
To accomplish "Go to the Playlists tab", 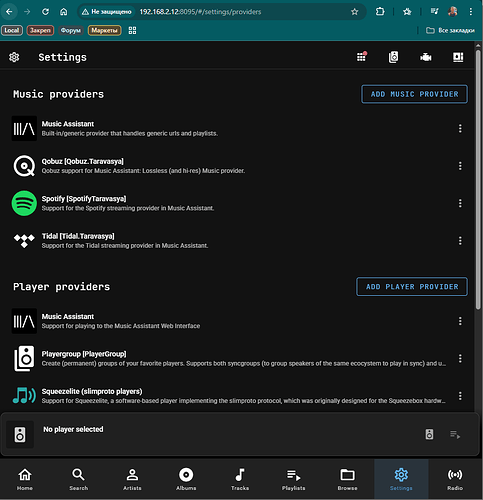I will 293,479.
